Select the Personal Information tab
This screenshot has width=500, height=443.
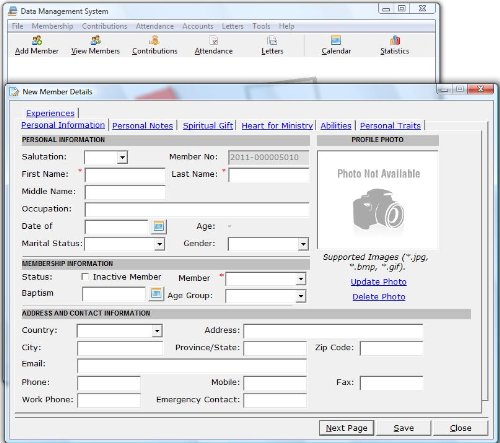coord(63,125)
